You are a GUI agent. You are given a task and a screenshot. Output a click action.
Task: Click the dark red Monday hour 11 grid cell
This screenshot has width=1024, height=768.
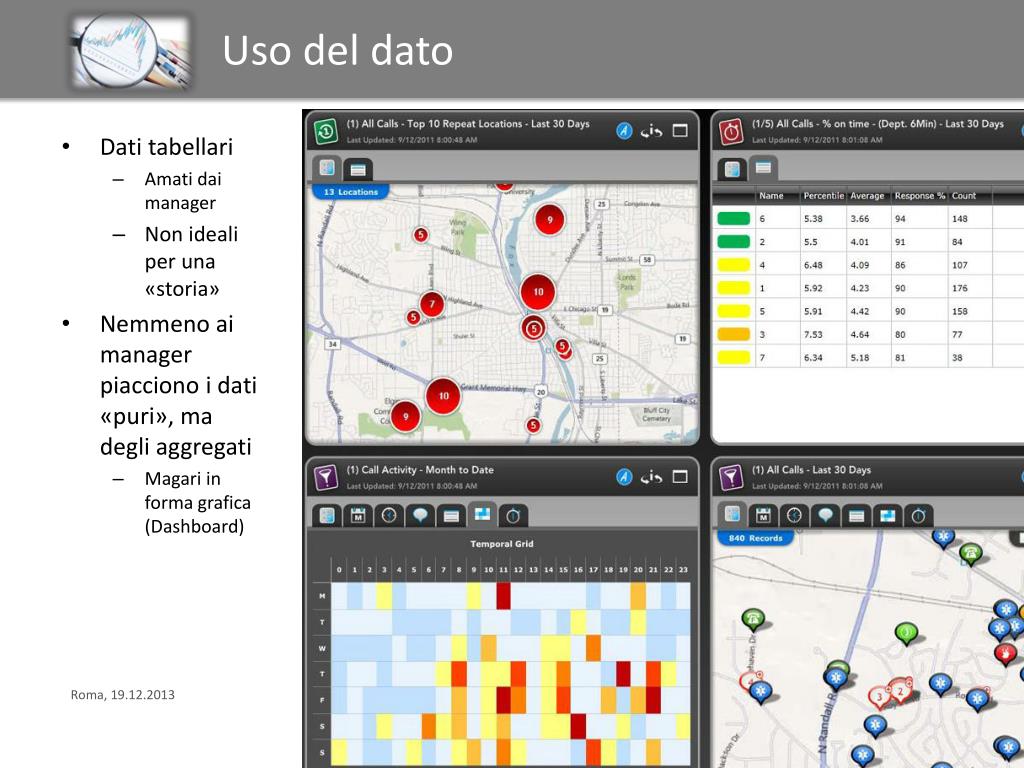pos(504,596)
